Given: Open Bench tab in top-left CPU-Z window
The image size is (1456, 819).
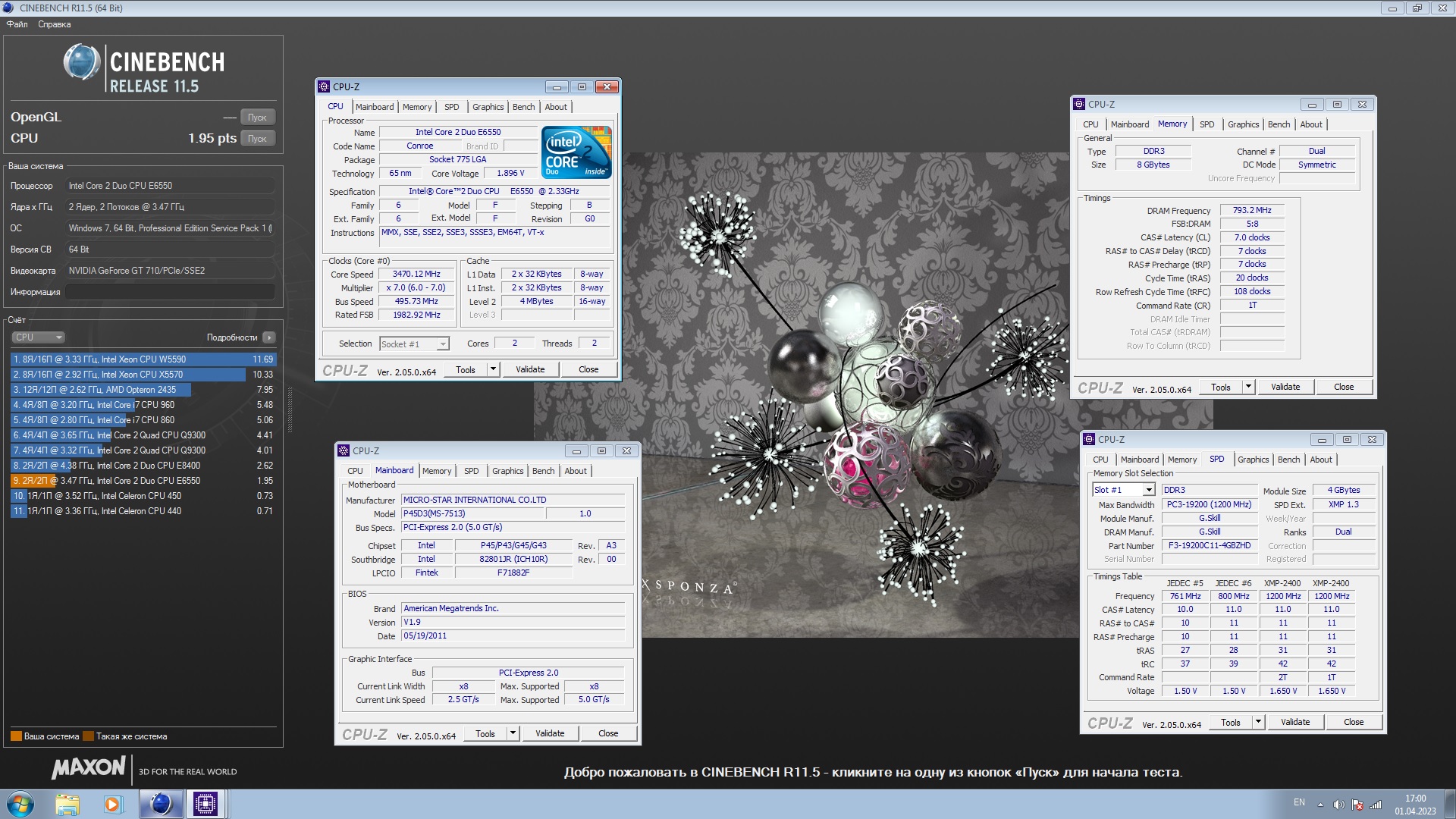Looking at the screenshot, I should [523, 107].
